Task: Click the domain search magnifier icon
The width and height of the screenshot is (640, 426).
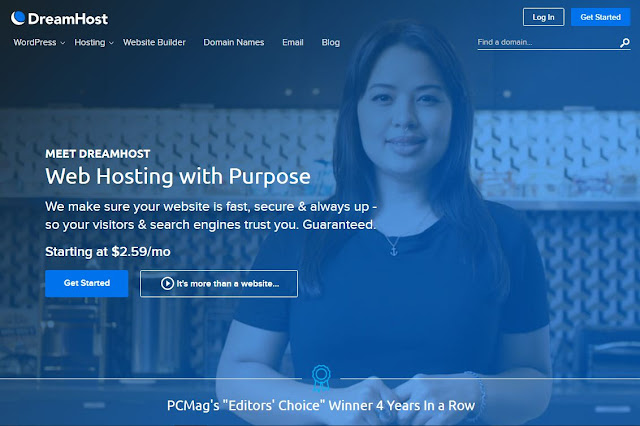Action: [624, 42]
